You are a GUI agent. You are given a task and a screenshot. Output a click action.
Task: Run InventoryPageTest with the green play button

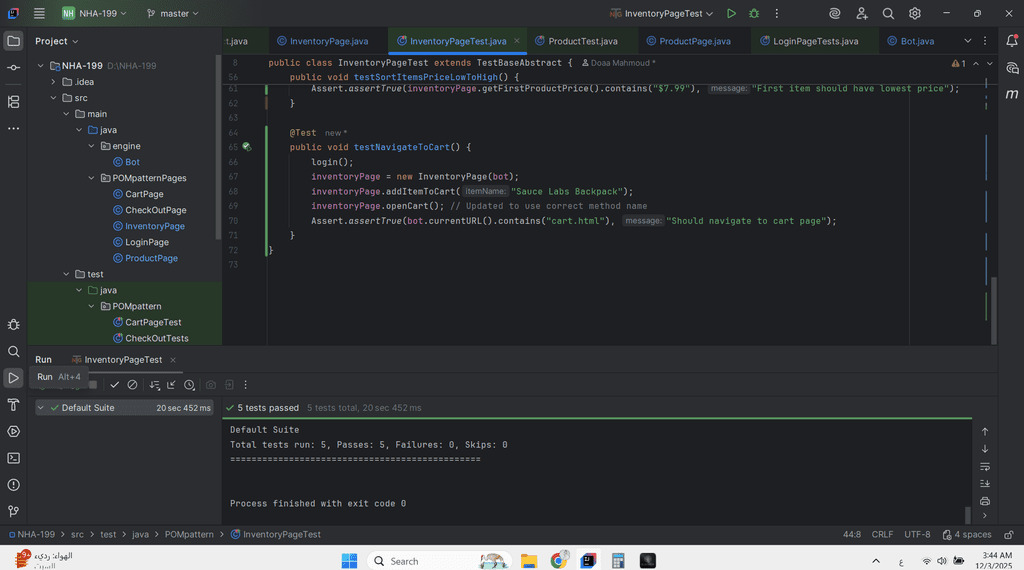point(732,13)
